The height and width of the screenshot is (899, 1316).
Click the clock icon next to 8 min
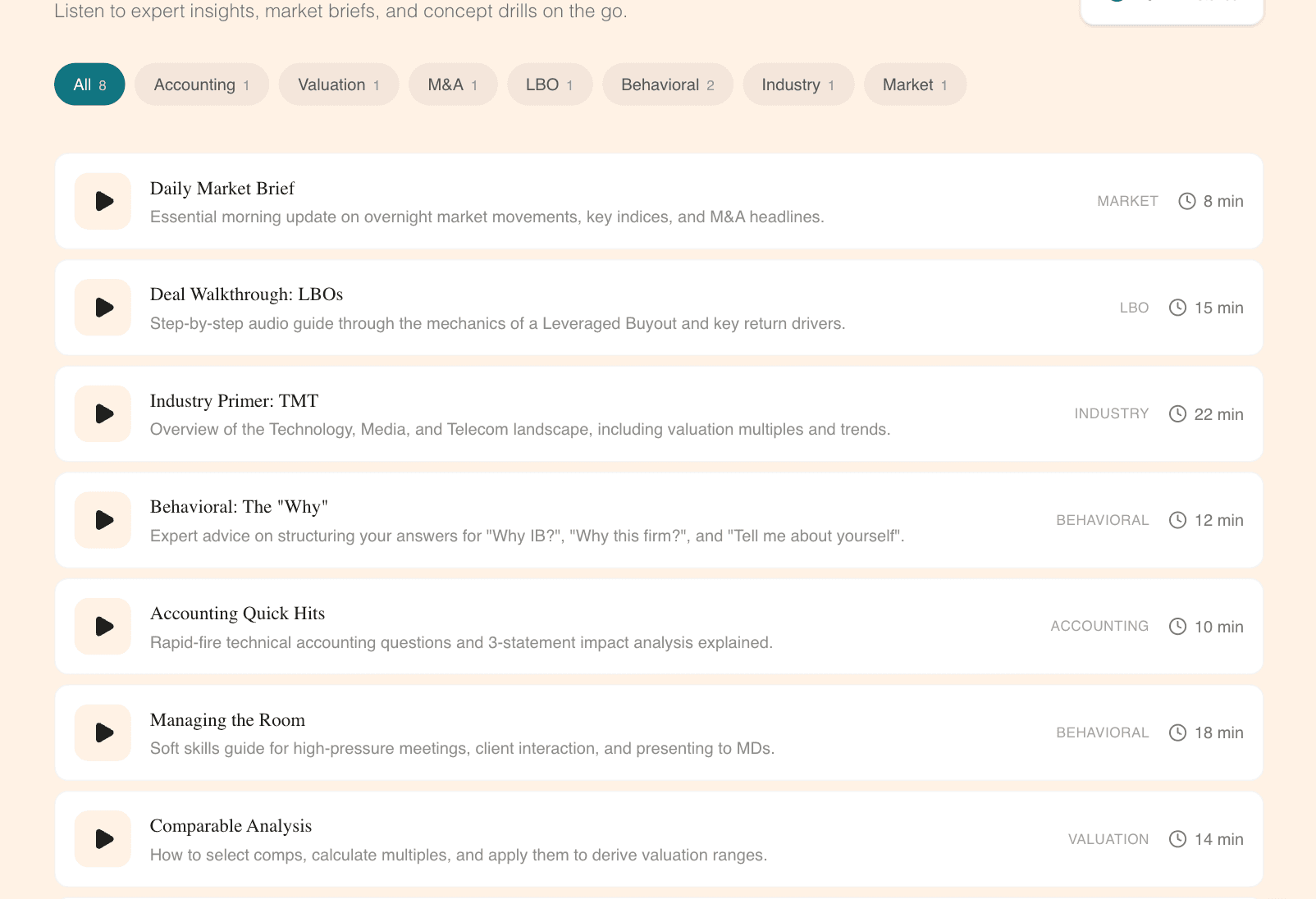pos(1186,201)
